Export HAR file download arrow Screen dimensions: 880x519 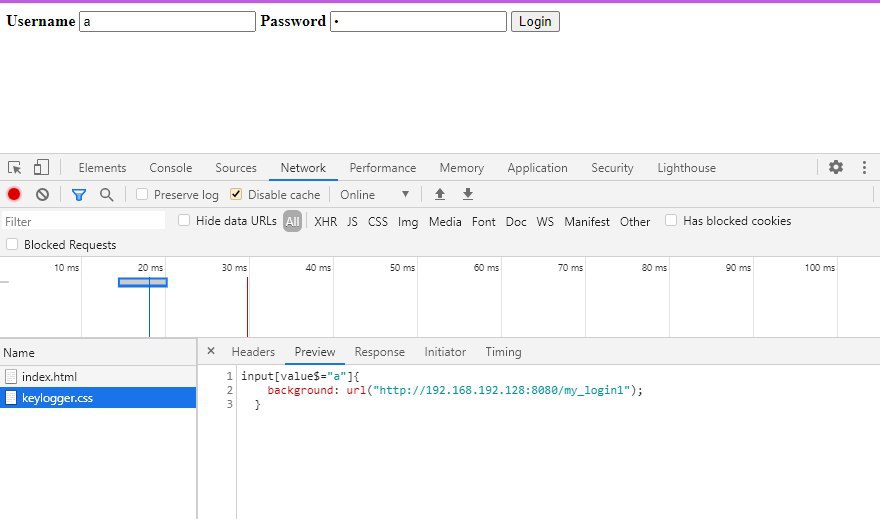tap(468, 194)
